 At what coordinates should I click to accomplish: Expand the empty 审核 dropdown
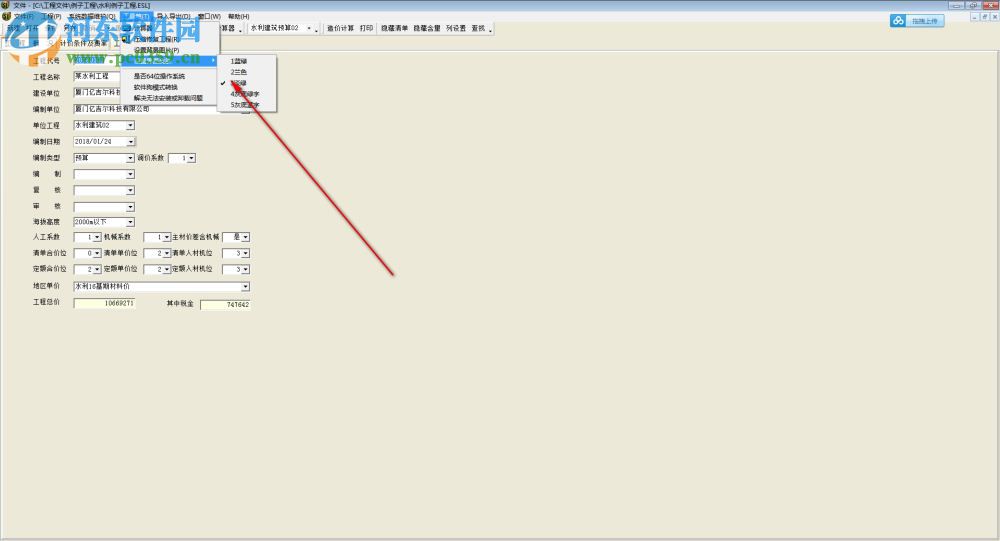coord(130,207)
